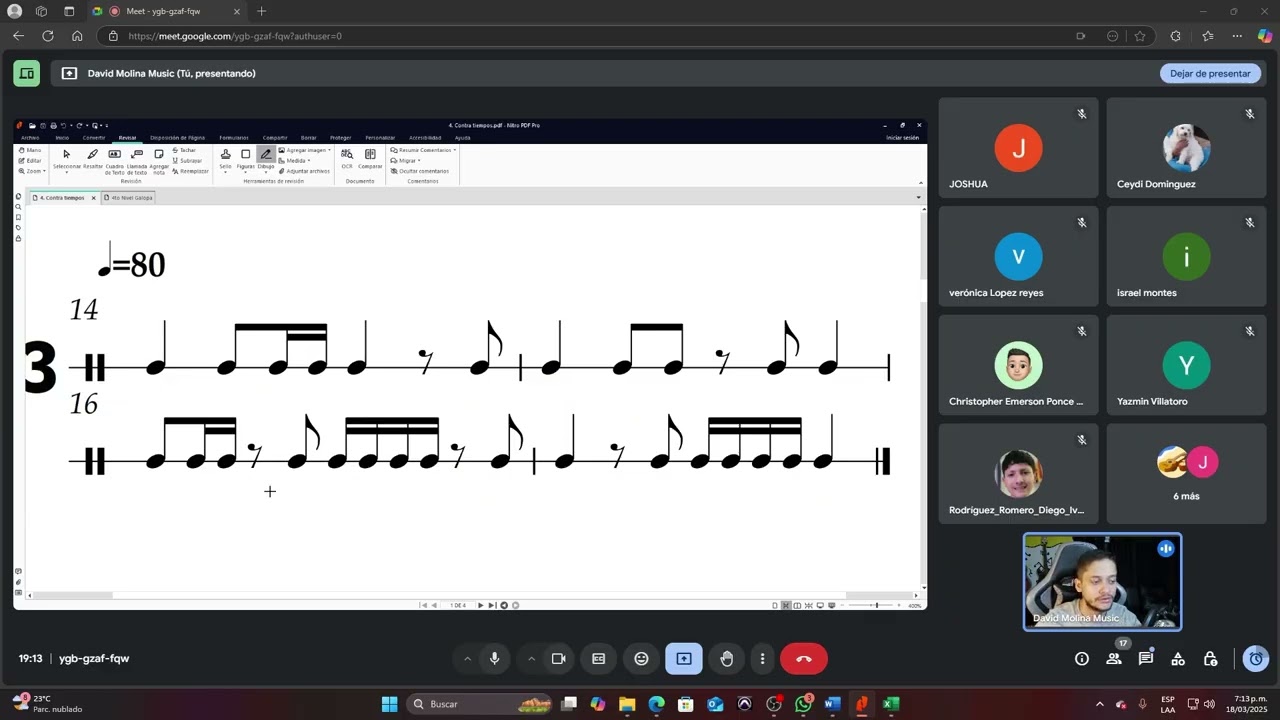Image resolution: width=1280 pixels, height=720 pixels.
Task: Open the in-call chat panel
Action: click(x=1146, y=659)
